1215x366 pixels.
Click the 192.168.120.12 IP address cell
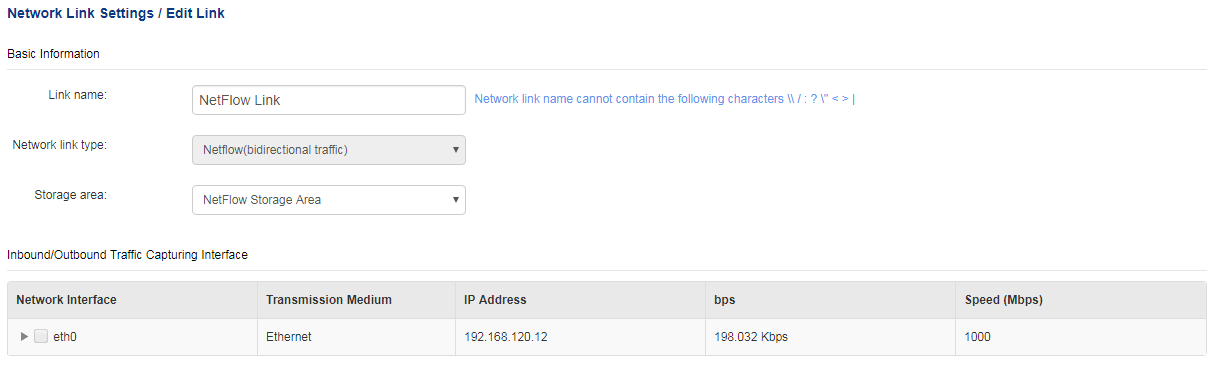[x=506, y=337]
